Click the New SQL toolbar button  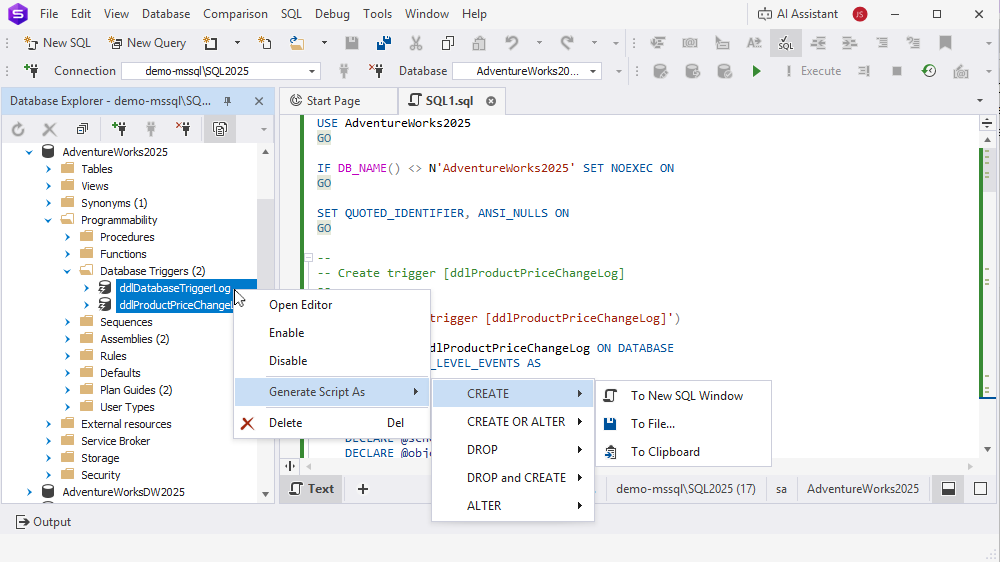pos(57,43)
